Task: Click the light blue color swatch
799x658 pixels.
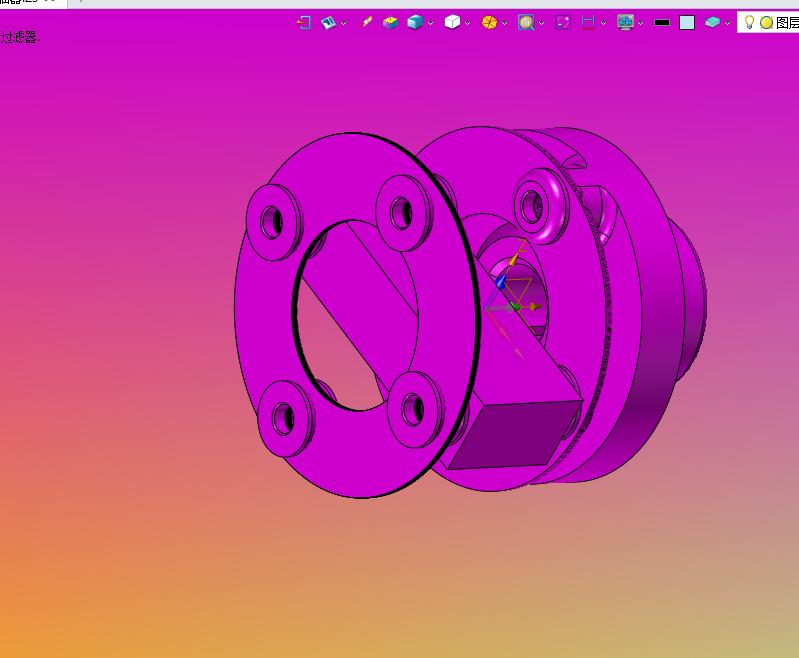Action: click(x=687, y=22)
